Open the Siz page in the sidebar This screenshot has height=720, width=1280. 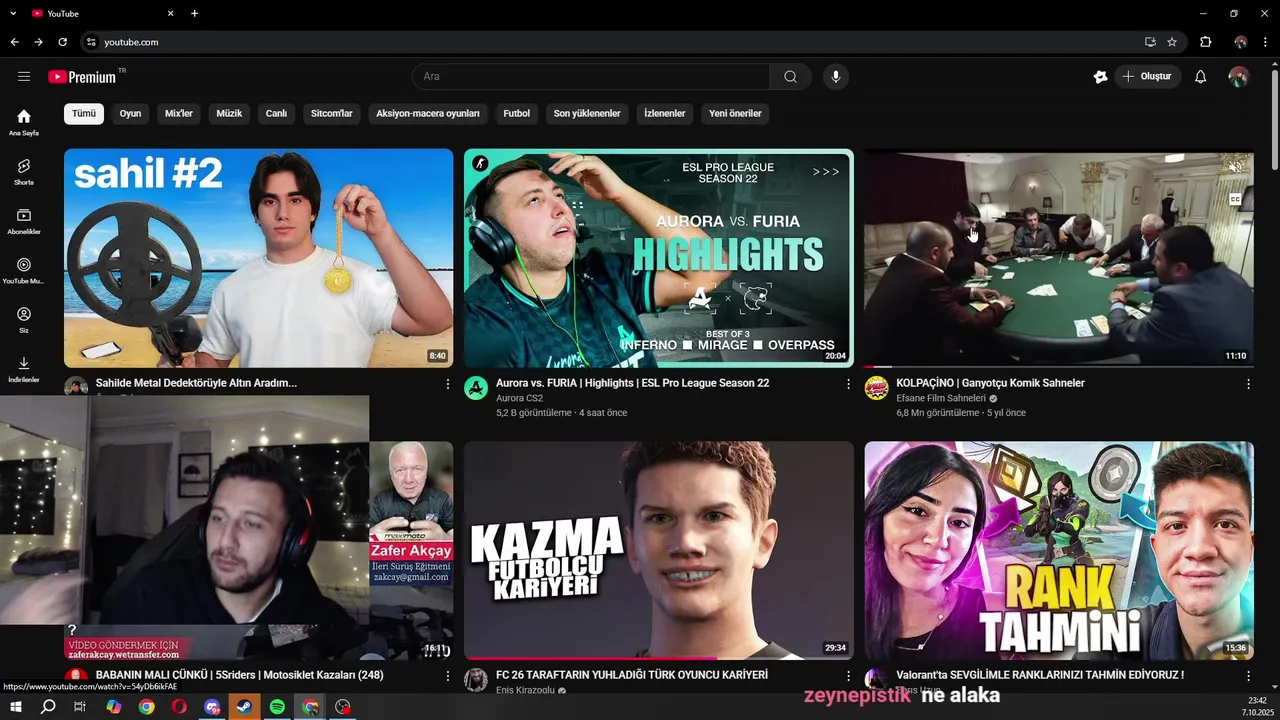tap(24, 319)
